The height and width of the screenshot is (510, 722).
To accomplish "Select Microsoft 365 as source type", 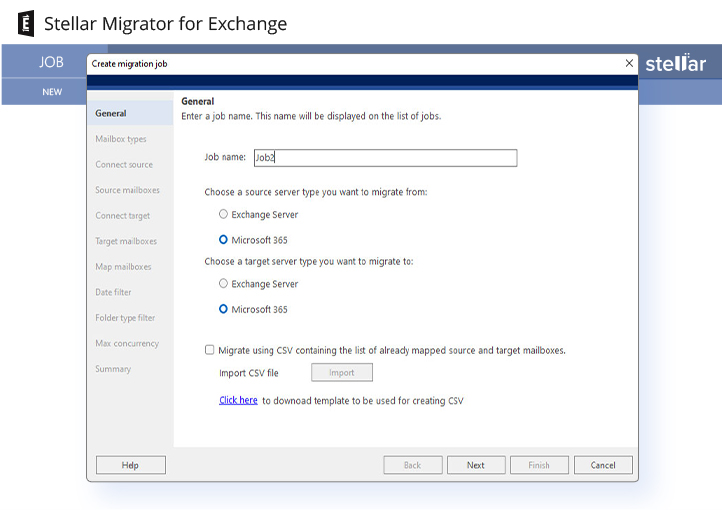I will 224,240.
